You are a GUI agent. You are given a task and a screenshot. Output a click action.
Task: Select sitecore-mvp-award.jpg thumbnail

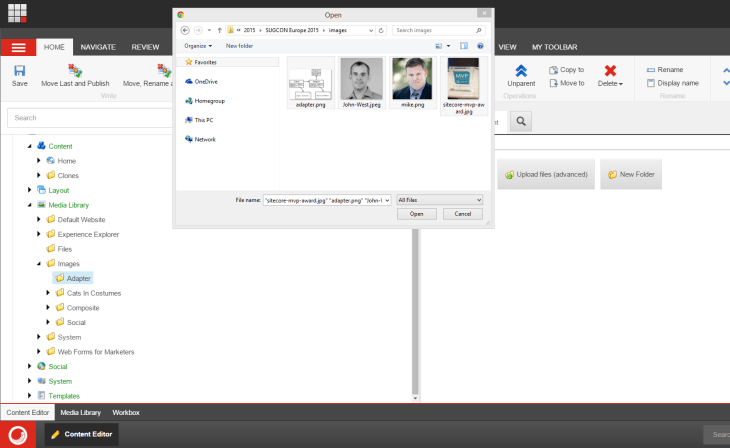click(463, 86)
